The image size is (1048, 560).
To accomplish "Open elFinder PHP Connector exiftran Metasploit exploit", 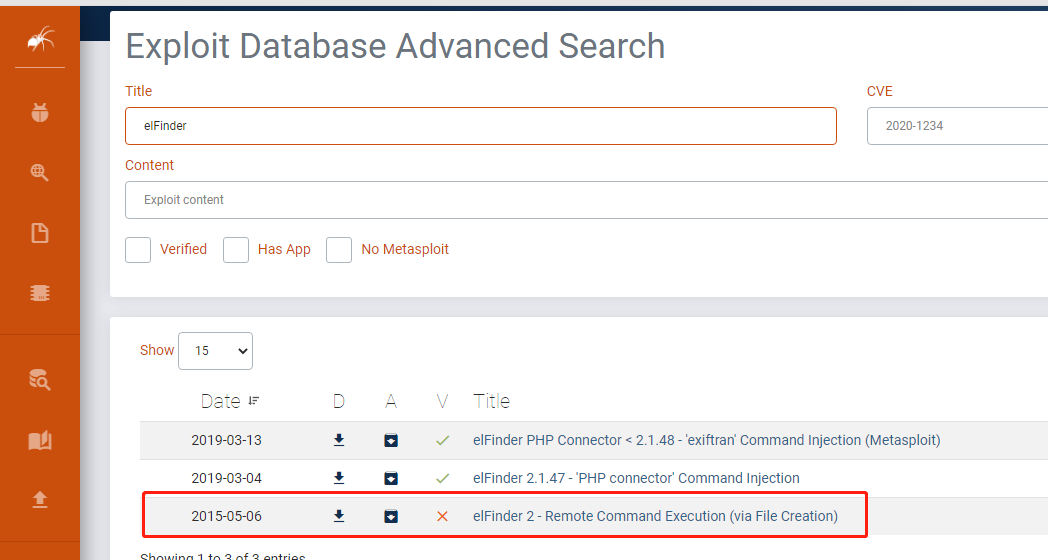I will tap(706, 440).
